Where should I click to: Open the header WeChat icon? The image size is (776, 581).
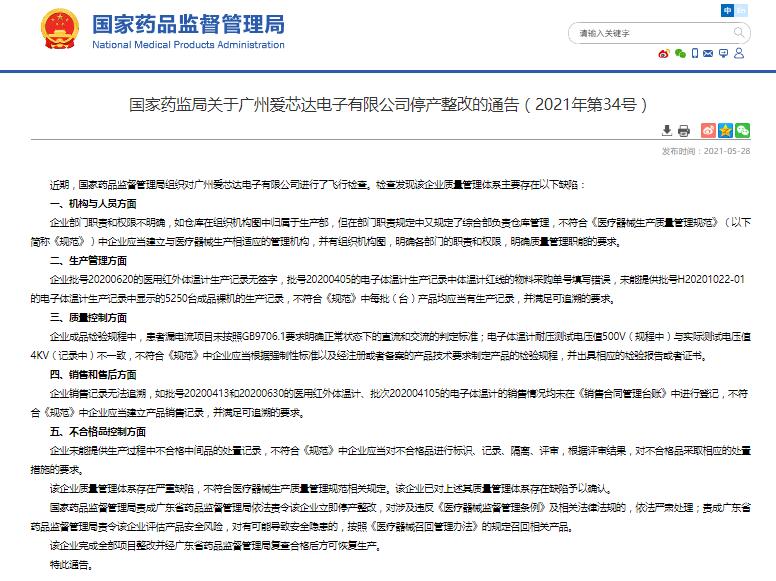(680, 53)
